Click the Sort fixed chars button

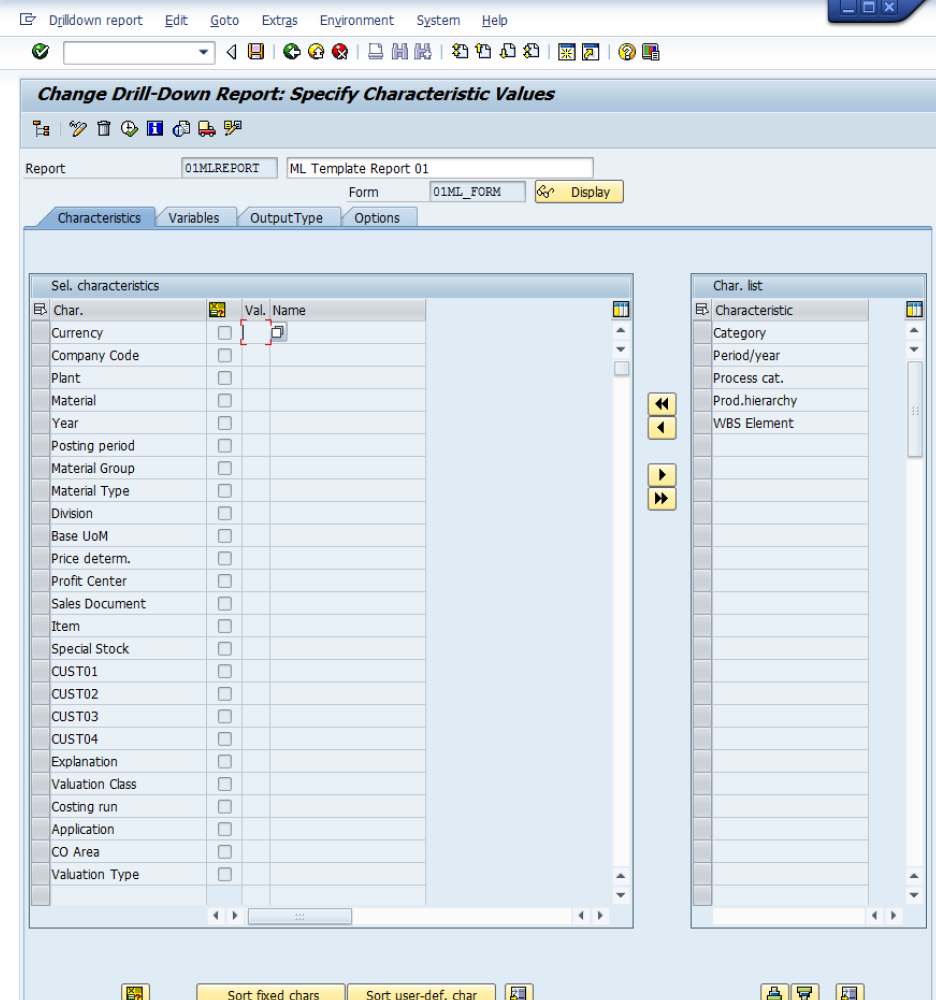click(x=272, y=992)
